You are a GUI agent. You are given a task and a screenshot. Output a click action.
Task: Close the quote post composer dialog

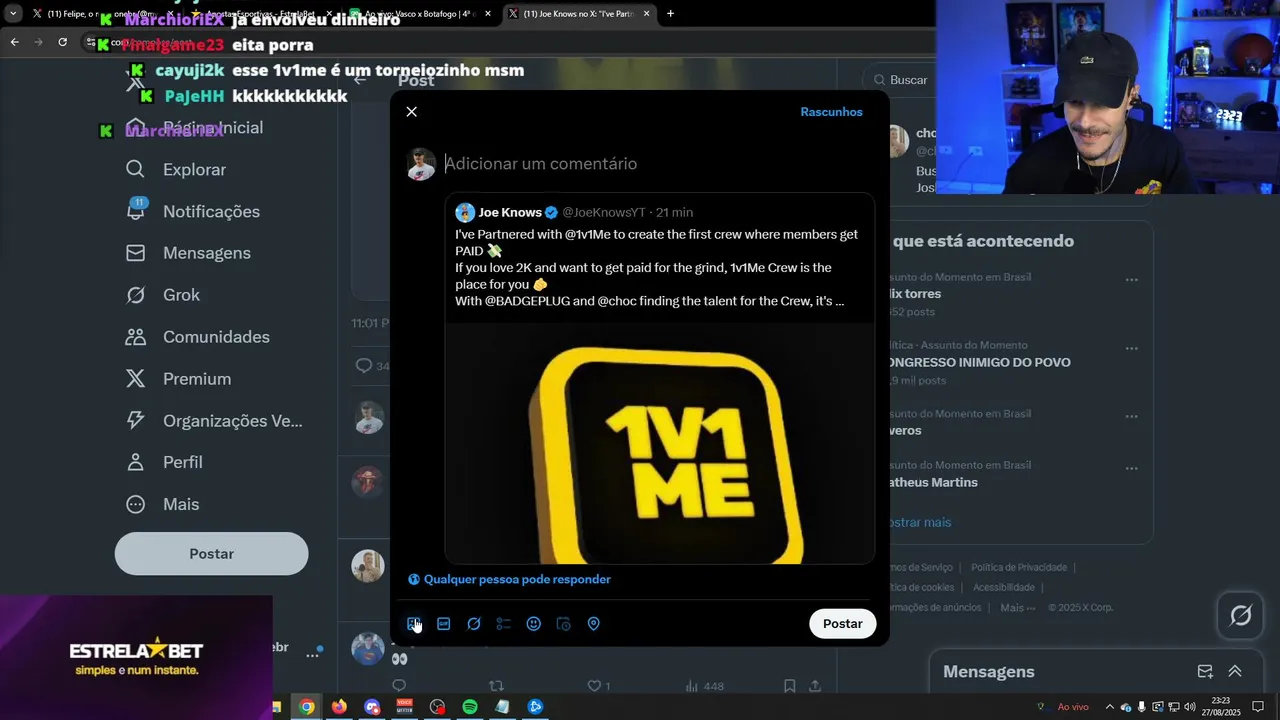[411, 112]
